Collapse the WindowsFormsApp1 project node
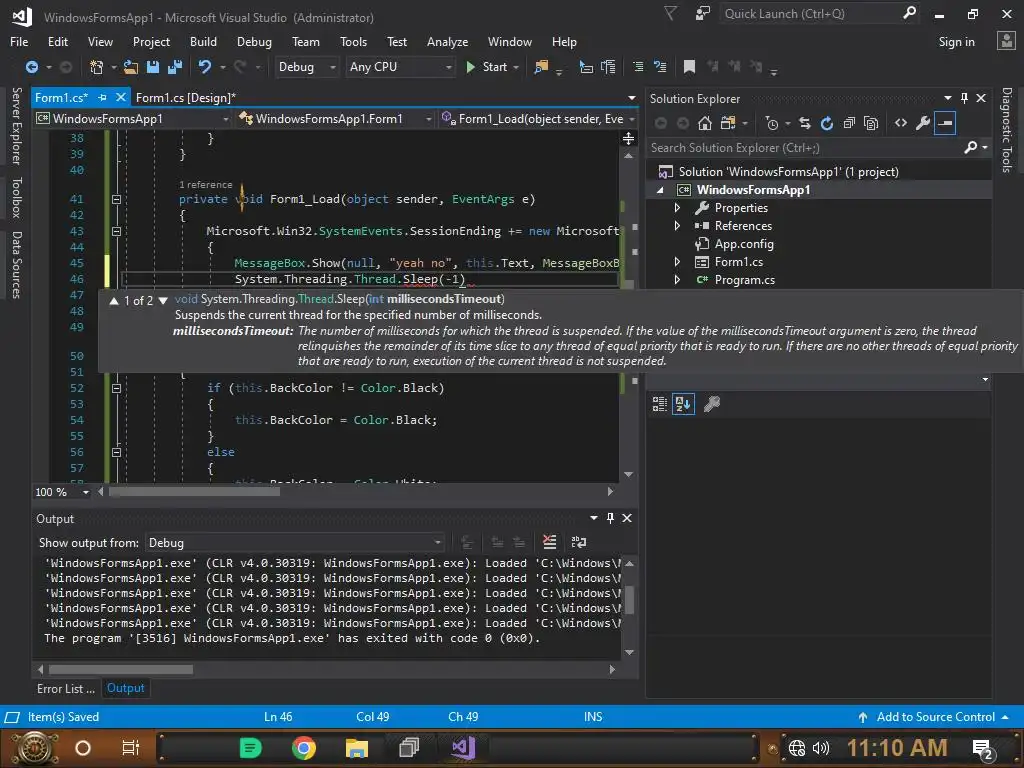This screenshot has height=768, width=1024. click(x=660, y=190)
